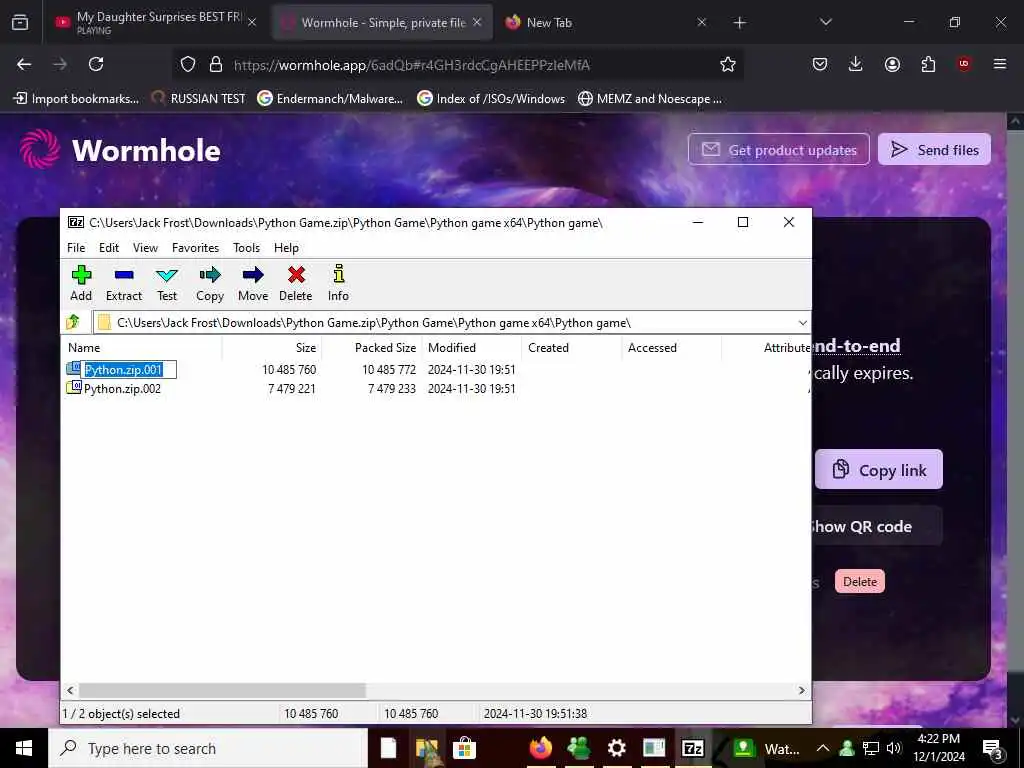The image size is (1024, 768).
Task: Click the taskbar clock showing 4:22 PM
Action: [x=938, y=748]
